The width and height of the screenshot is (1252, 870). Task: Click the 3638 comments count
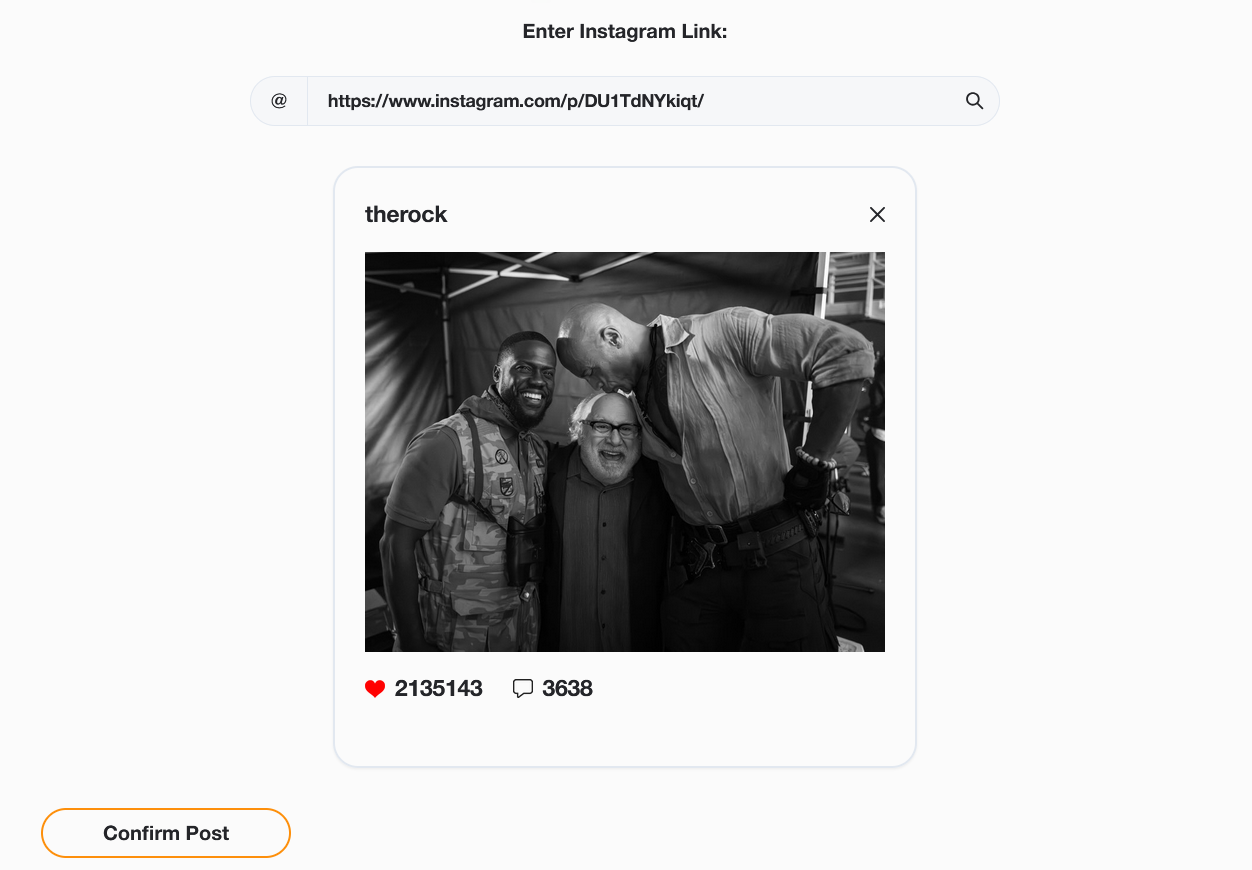[567, 688]
